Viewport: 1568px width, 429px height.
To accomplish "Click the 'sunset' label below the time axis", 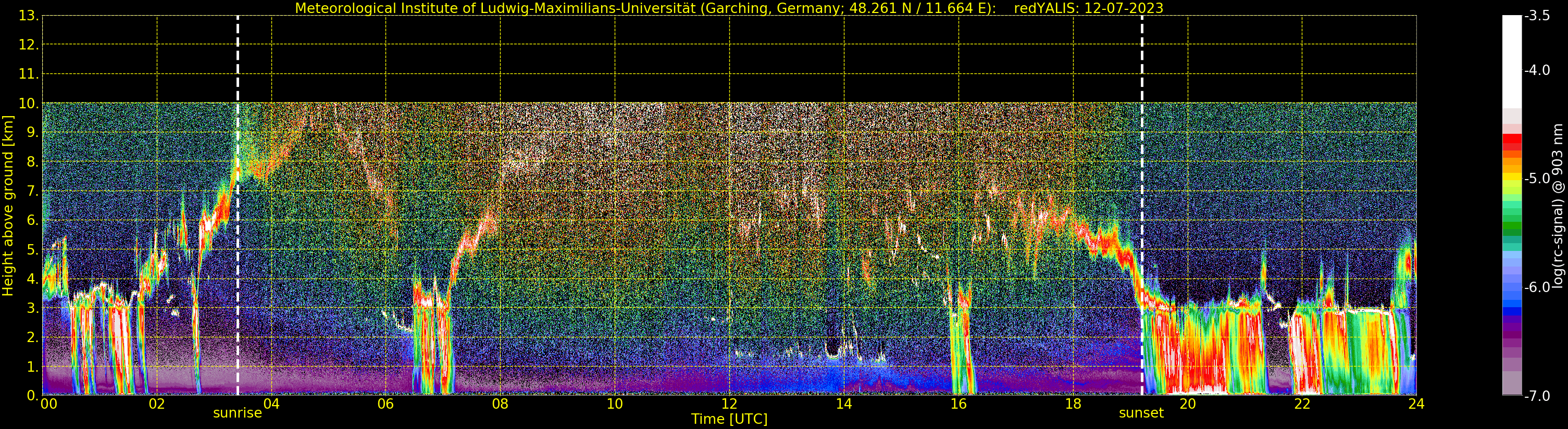I will (1141, 413).
